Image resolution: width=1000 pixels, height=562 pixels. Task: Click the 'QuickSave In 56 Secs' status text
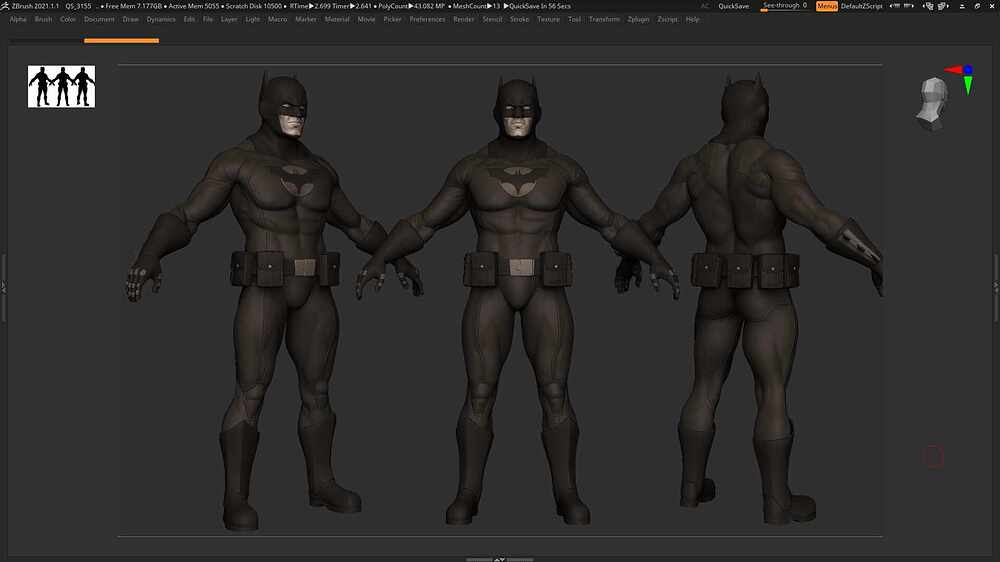coord(540,6)
